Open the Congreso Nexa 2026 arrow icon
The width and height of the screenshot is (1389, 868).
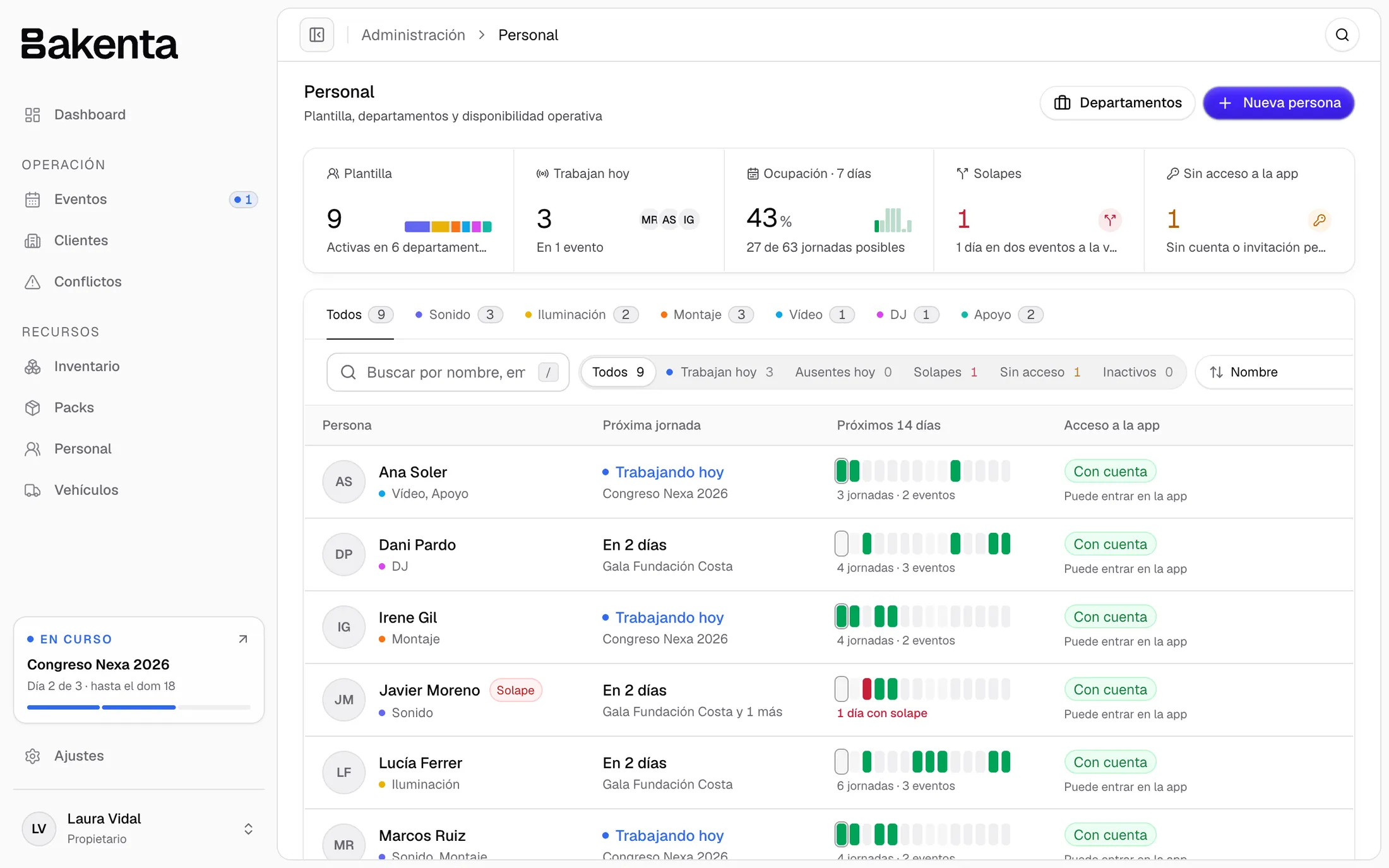coord(243,639)
